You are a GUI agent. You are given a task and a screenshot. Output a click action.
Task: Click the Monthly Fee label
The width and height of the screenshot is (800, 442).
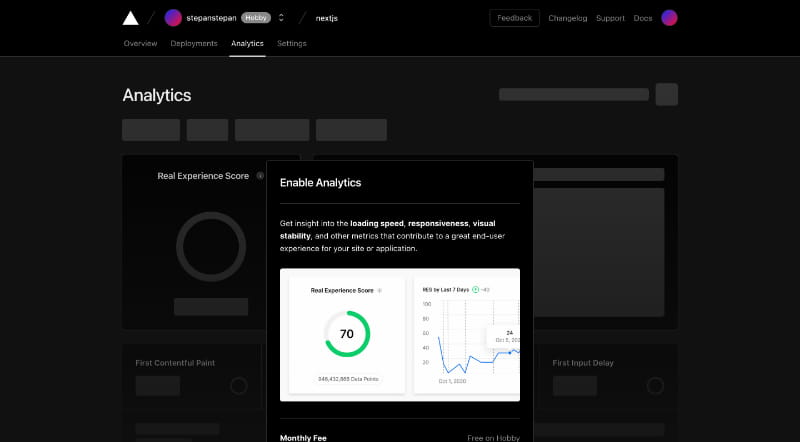[303, 437]
